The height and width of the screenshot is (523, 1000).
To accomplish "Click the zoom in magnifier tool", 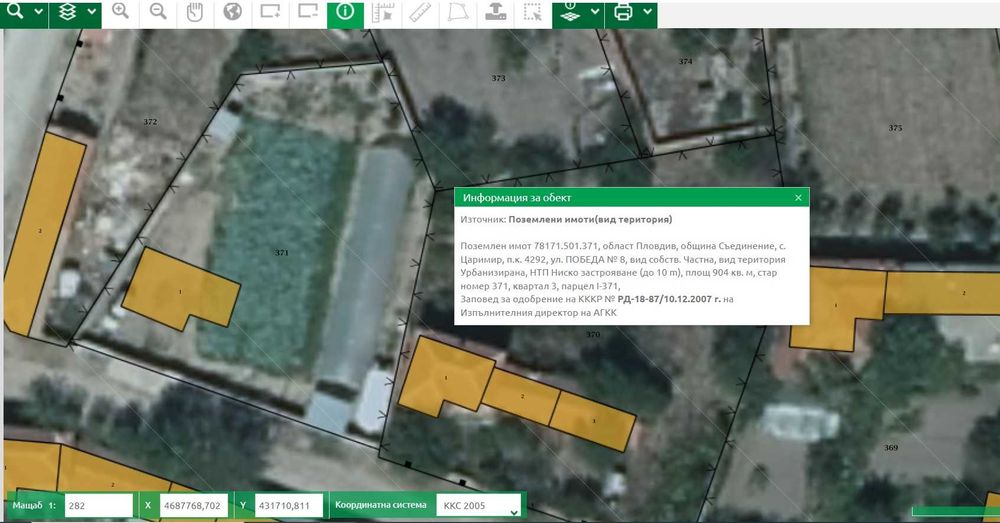I will (x=120, y=12).
